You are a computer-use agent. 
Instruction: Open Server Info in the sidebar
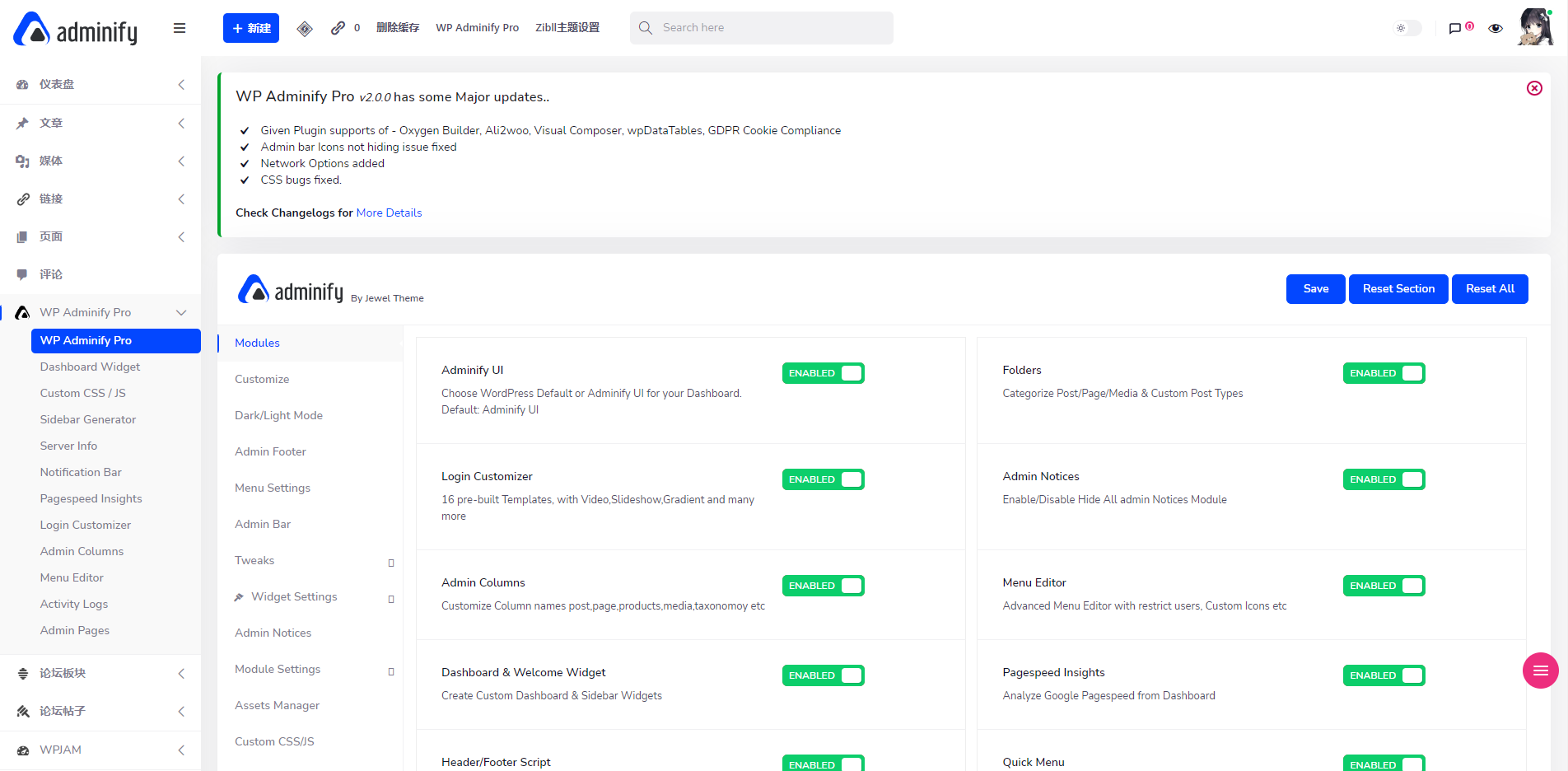pos(68,446)
